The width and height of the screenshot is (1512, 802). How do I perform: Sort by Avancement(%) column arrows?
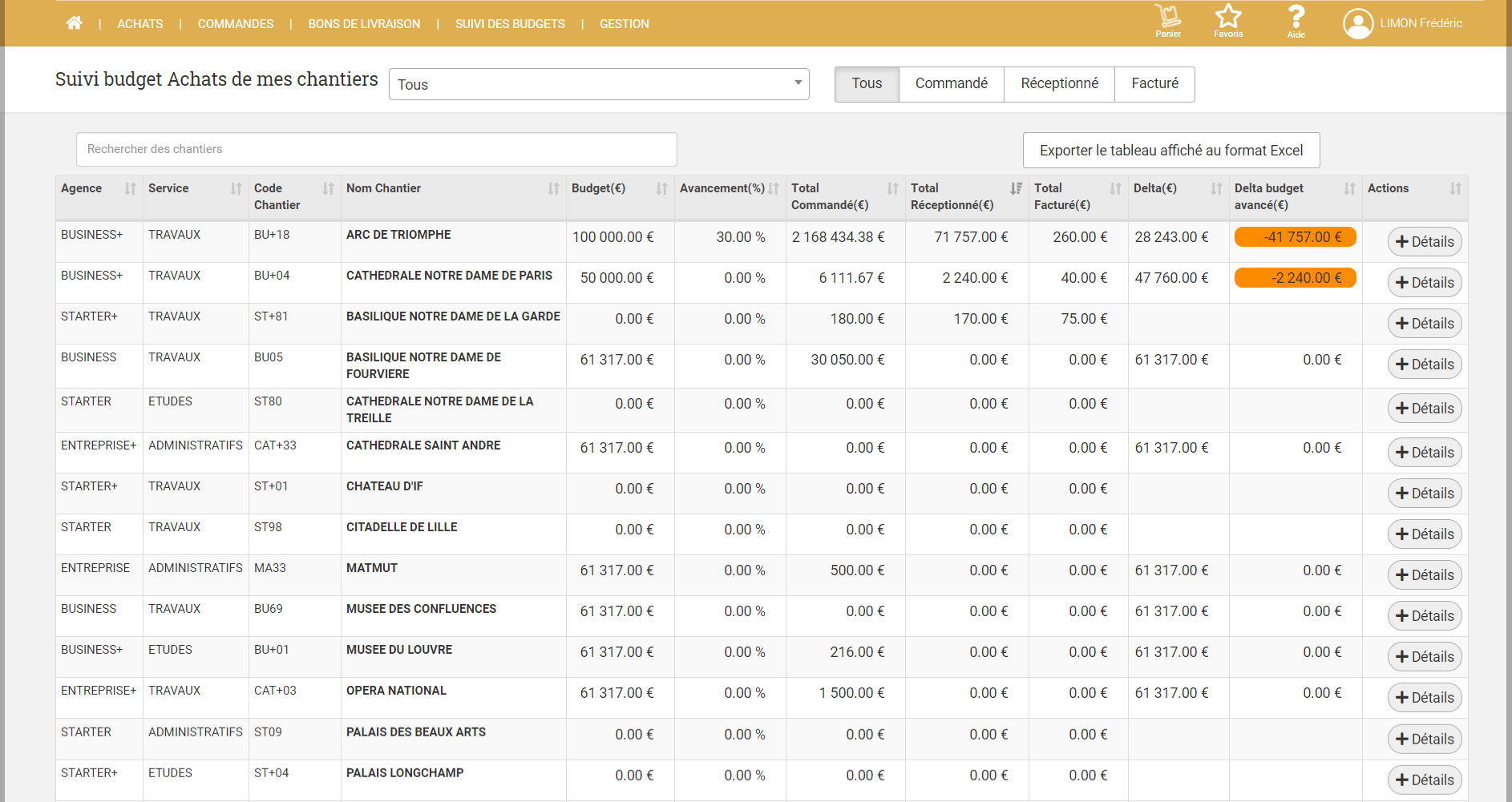coord(773,188)
